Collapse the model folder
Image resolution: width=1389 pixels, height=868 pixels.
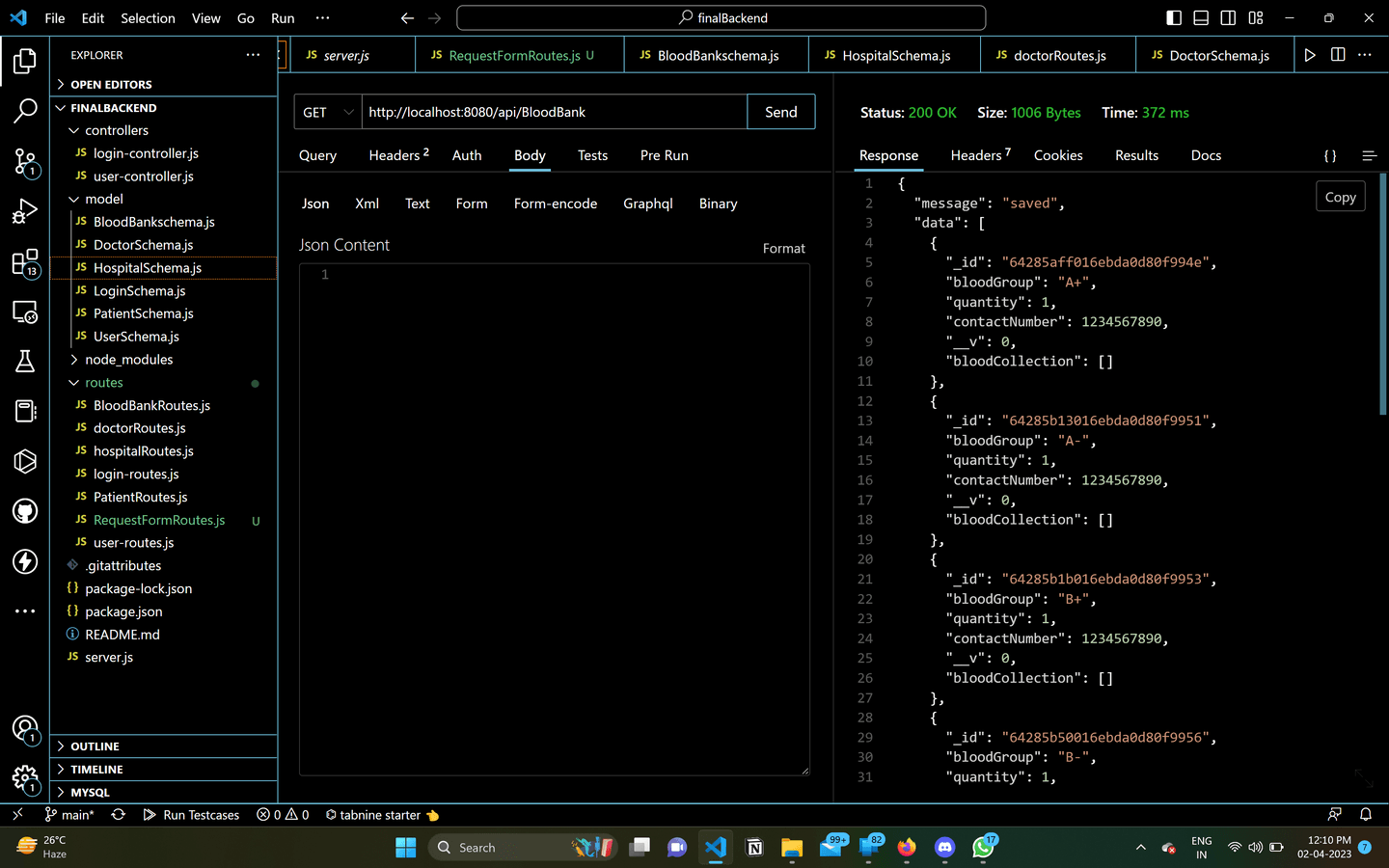tap(164, 199)
